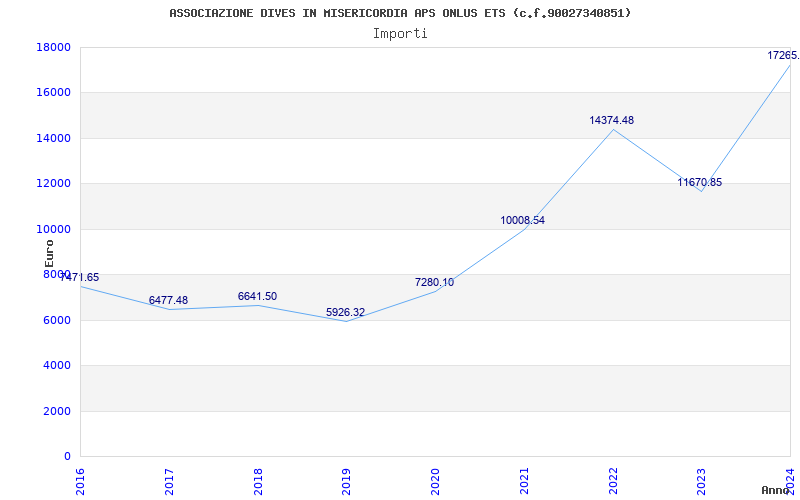
Task: Click the x-axis year 2020
Action: tap(435, 482)
